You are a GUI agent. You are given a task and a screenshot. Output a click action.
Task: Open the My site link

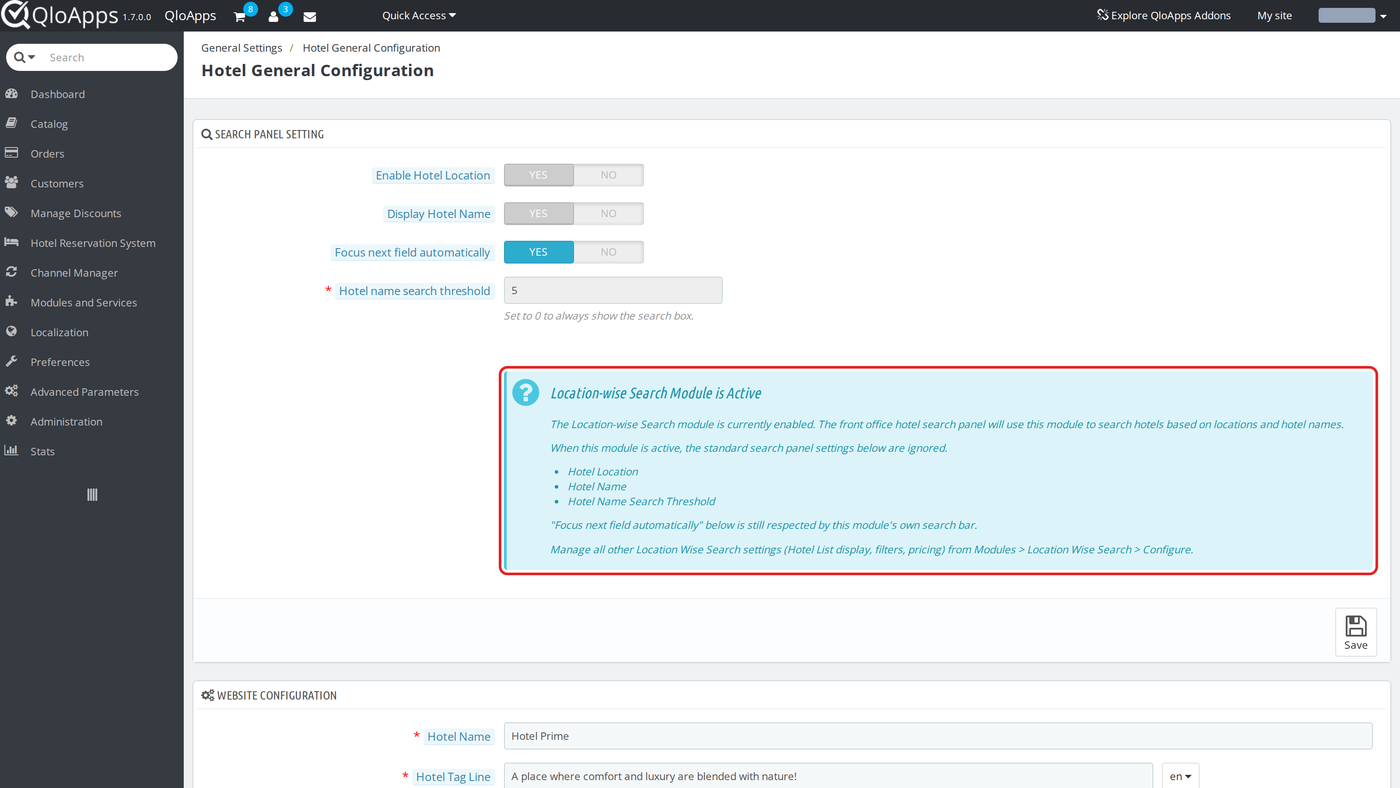click(1275, 16)
